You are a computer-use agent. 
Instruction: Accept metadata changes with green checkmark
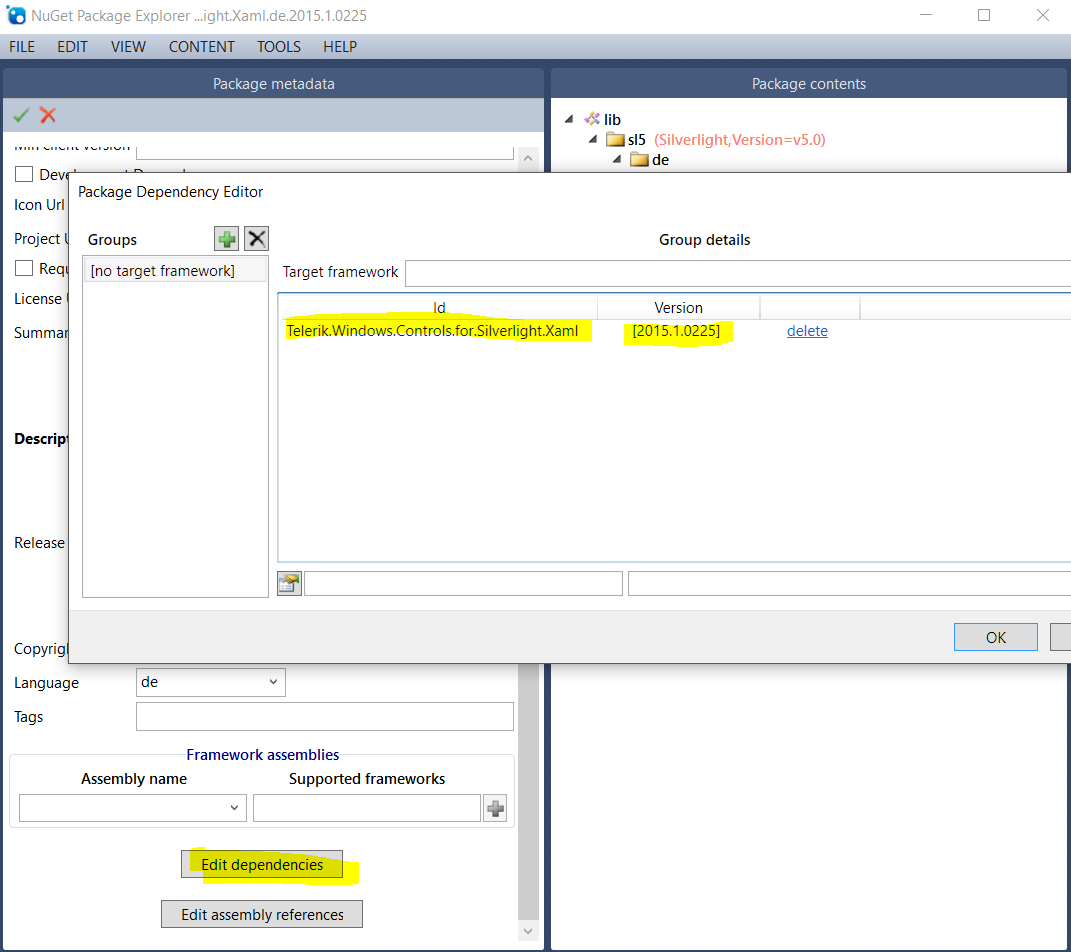pyautogui.click(x=21, y=115)
